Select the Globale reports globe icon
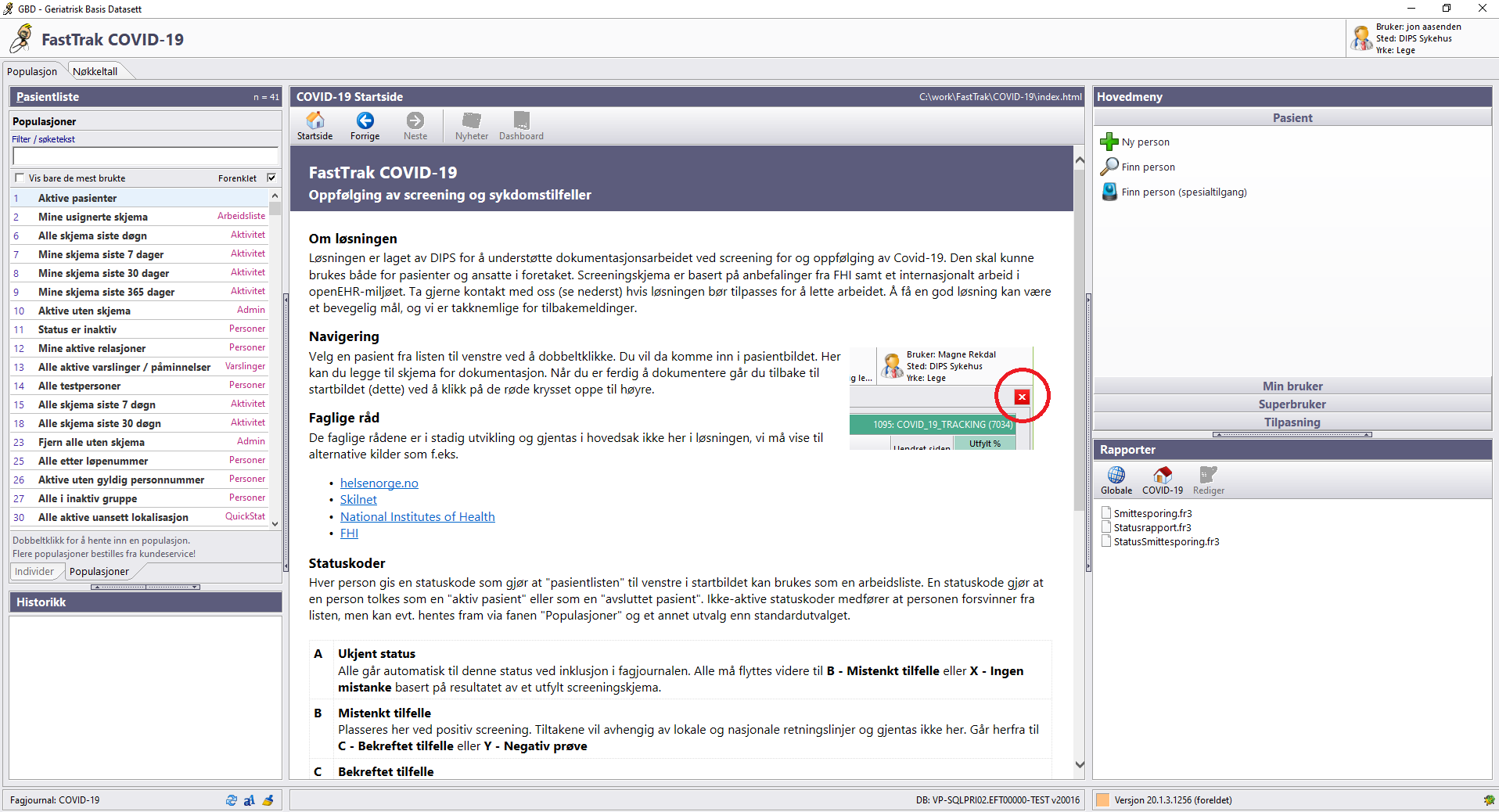Image resolution: width=1499 pixels, height=812 pixels. (1116, 475)
